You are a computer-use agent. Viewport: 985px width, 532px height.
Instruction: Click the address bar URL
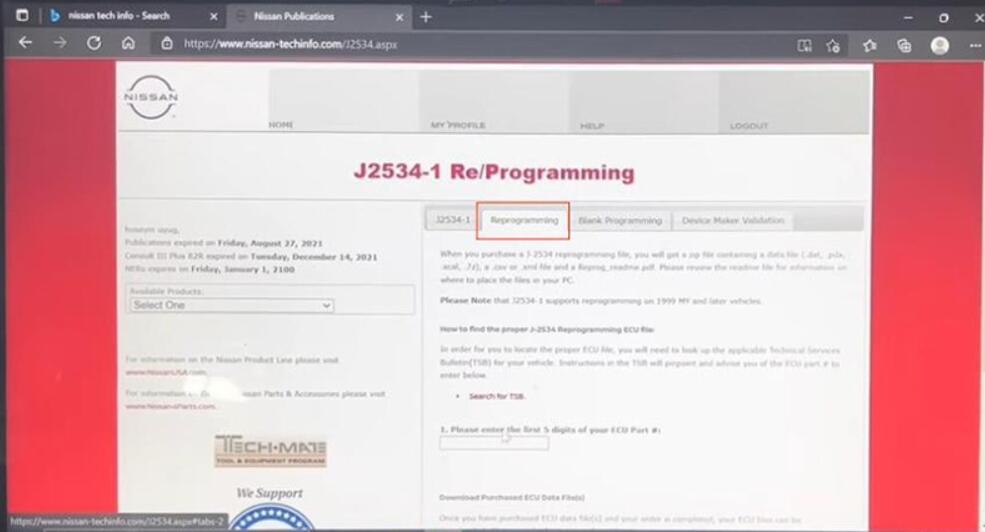coord(290,44)
